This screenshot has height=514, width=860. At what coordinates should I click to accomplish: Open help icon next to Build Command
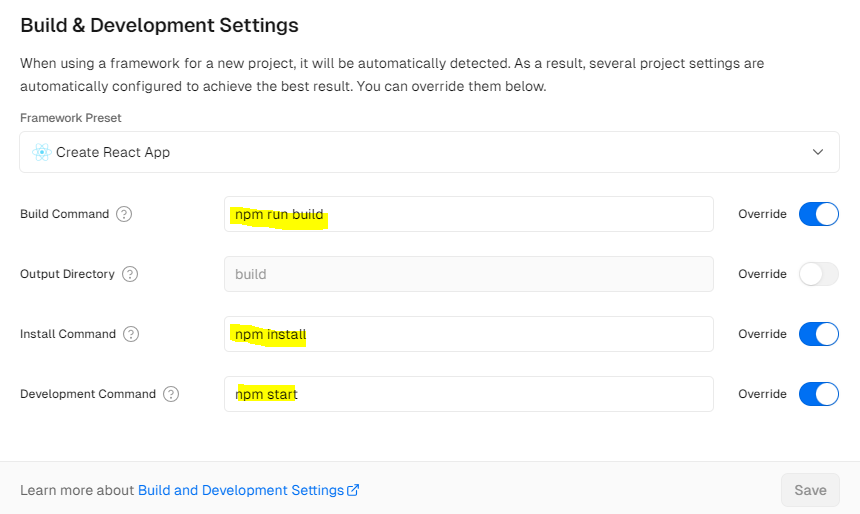tap(124, 214)
